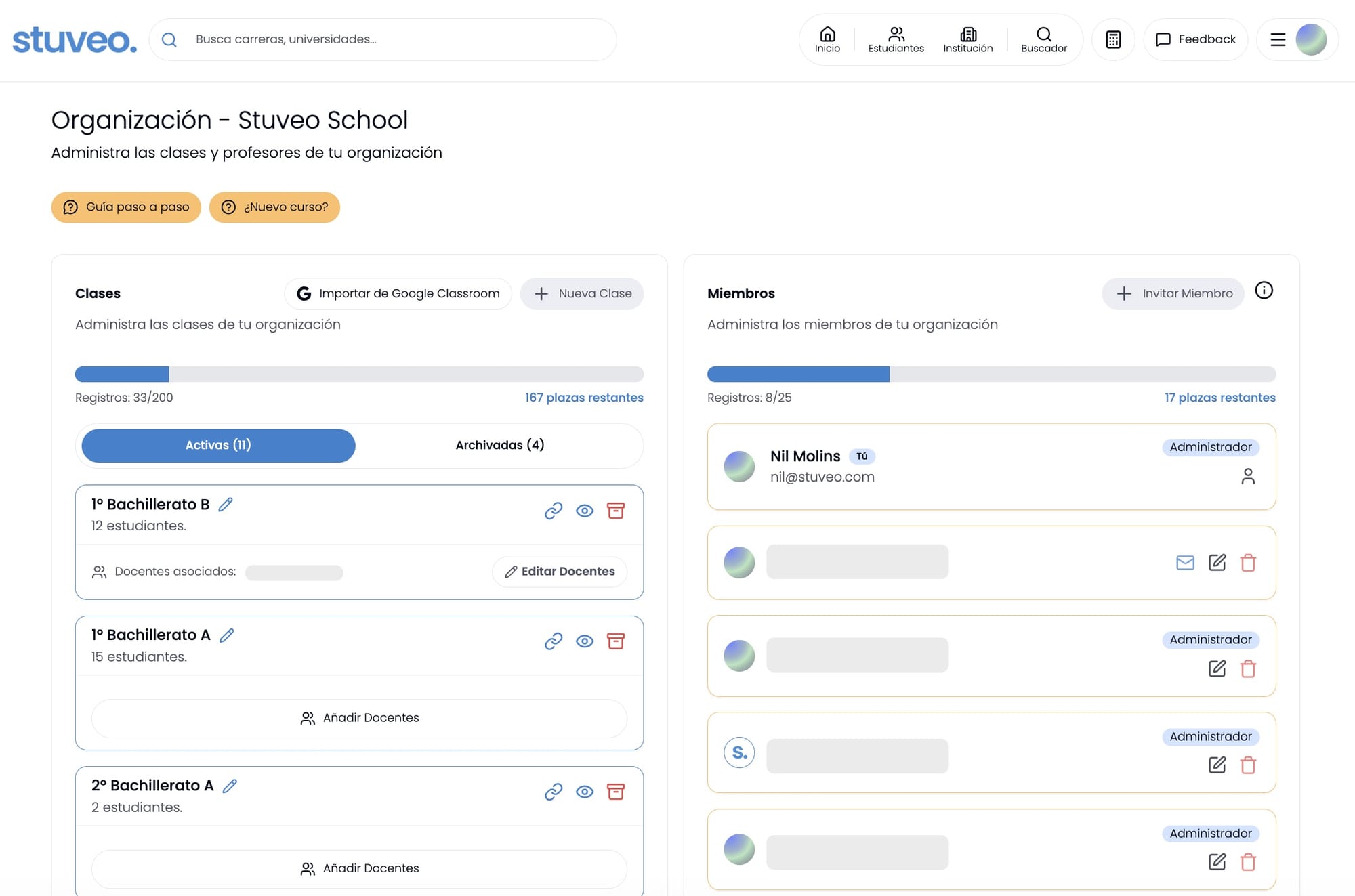Viewport: 1355px width, 896px height.
Task: Toggle visibility of 1º Bachillerato B
Action: (x=585, y=511)
